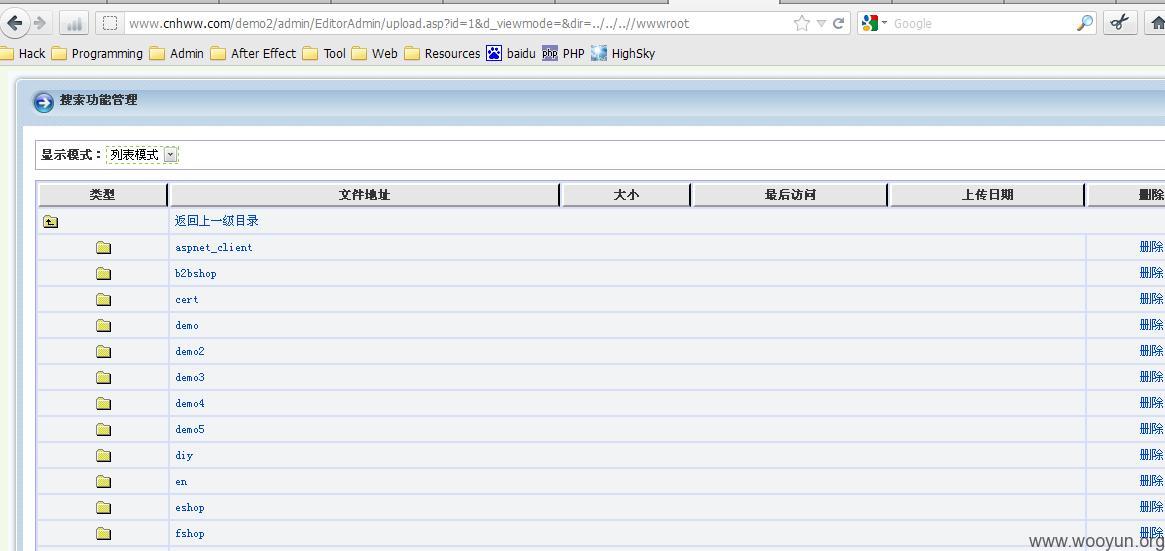1165x551 pixels.
Task: Open the Google search engine selector
Action: [x=874, y=24]
